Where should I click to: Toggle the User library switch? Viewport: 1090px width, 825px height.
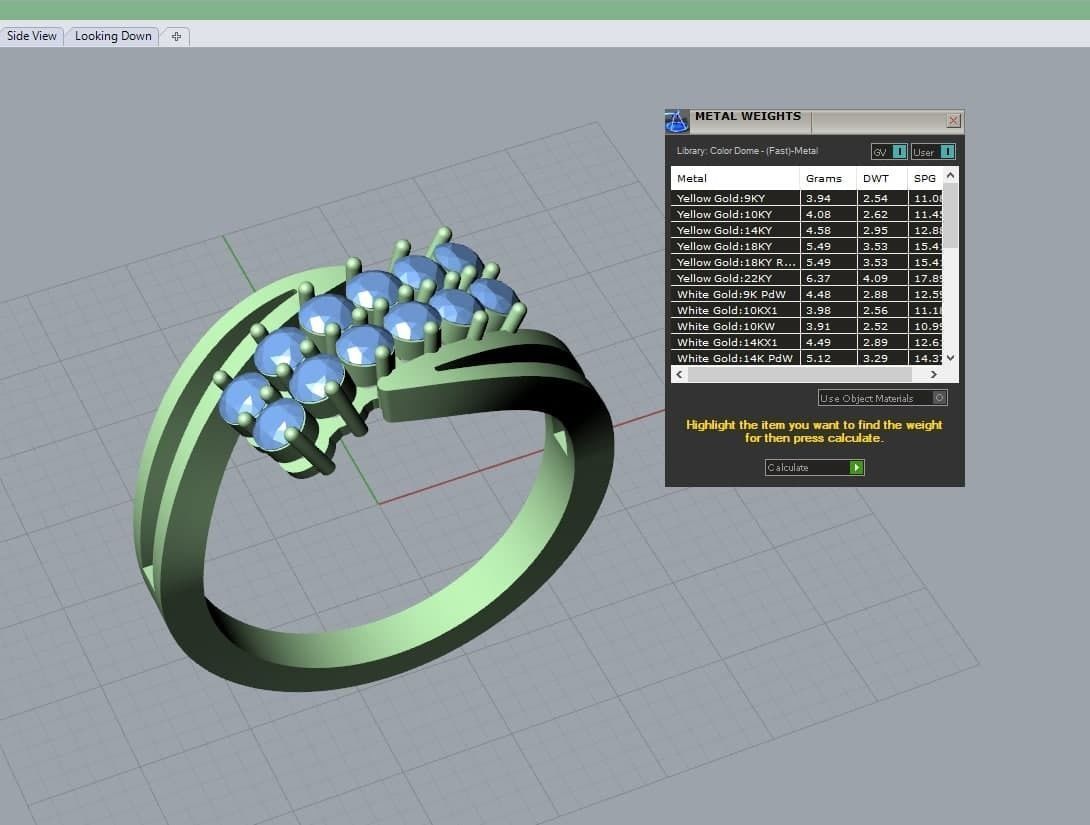coord(934,152)
